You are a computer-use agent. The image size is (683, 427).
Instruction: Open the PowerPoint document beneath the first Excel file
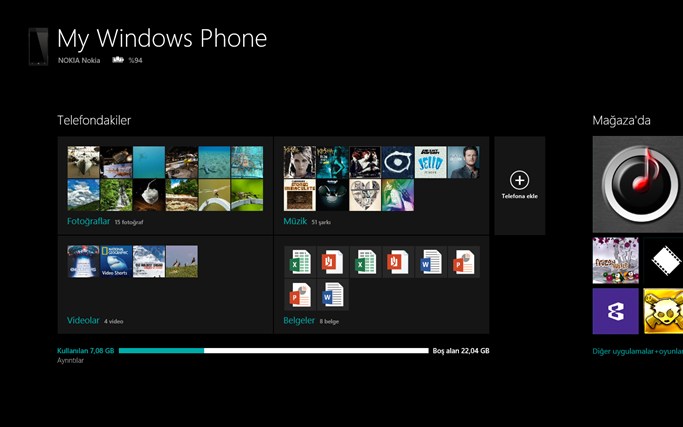click(x=300, y=295)
